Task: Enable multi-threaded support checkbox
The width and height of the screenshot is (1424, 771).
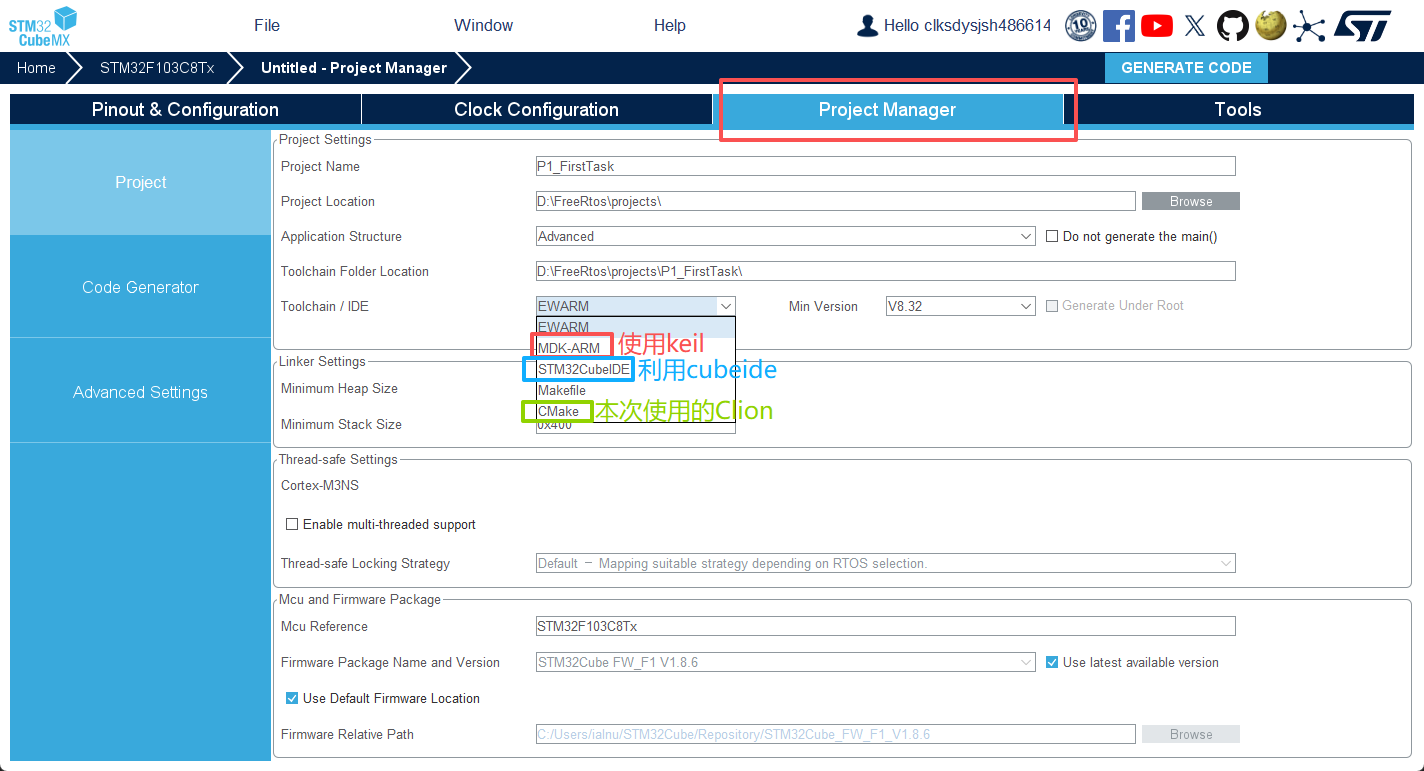Action: coord(292,524)
